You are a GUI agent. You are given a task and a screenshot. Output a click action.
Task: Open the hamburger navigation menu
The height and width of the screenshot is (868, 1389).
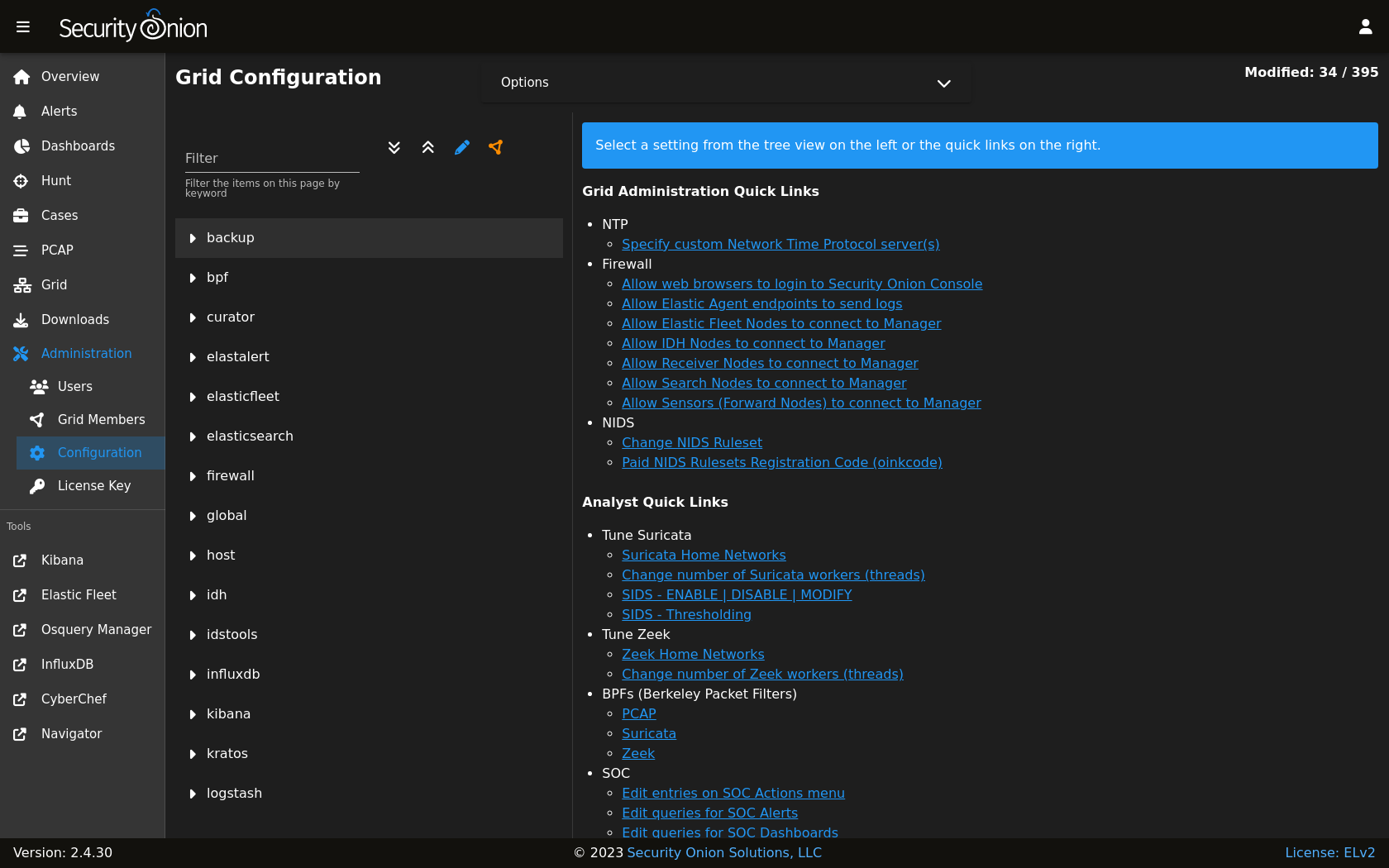(x=23, y=27)
